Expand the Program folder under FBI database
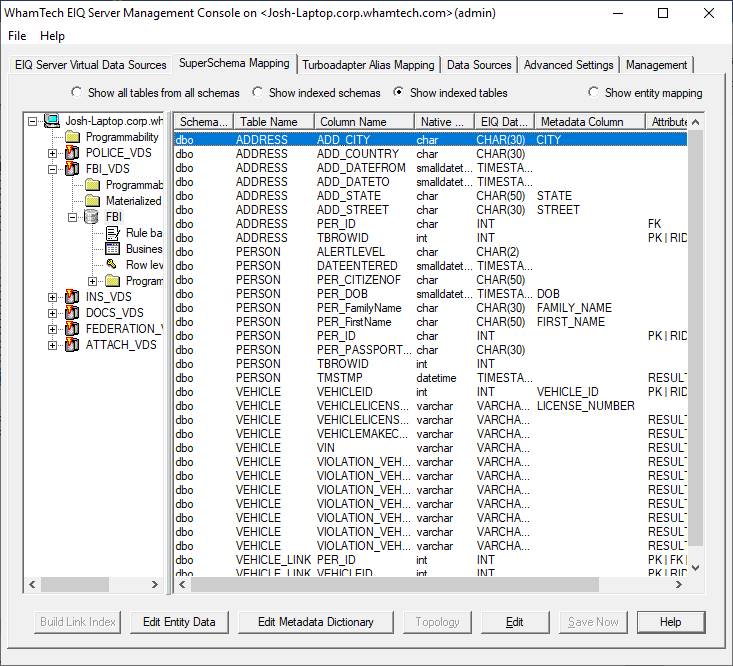The image size is (733, 666). (93, 281)
